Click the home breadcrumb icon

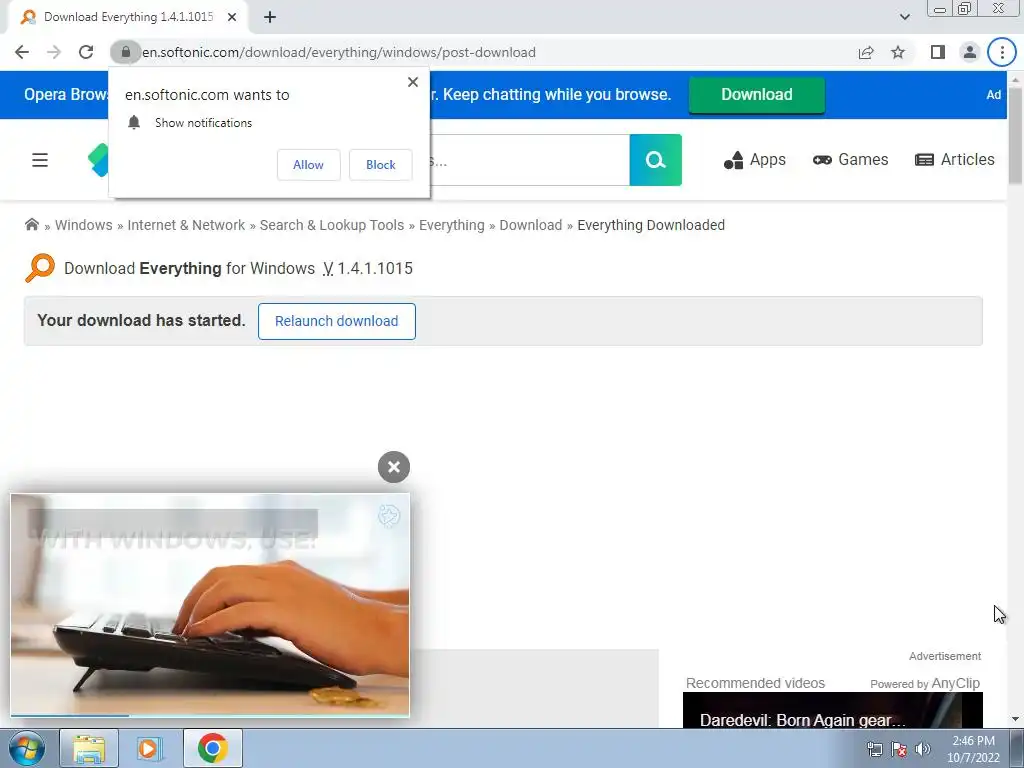(x=31, y=225)
